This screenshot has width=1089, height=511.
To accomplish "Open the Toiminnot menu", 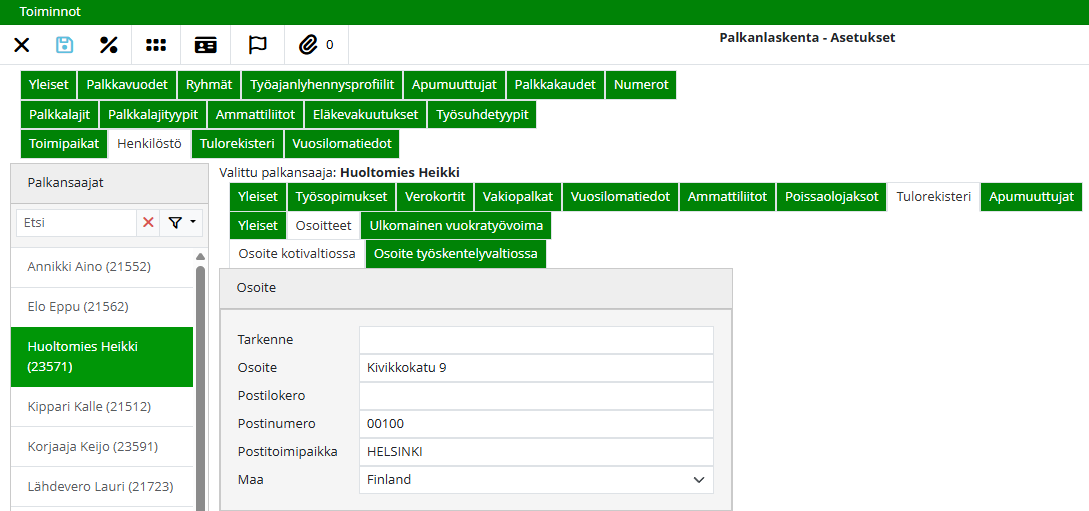I will click(x=50, y=12).
